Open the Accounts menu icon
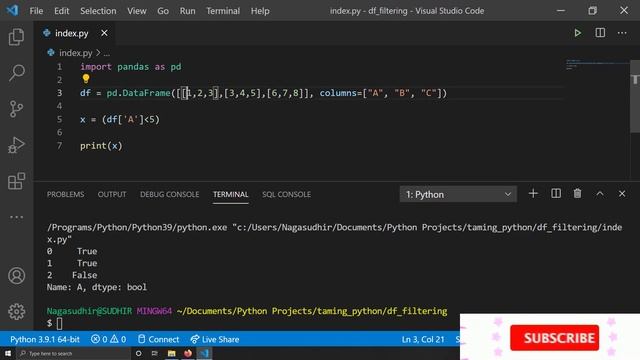Viewport: 640px width, 360px height. click(x=16, y=276)
